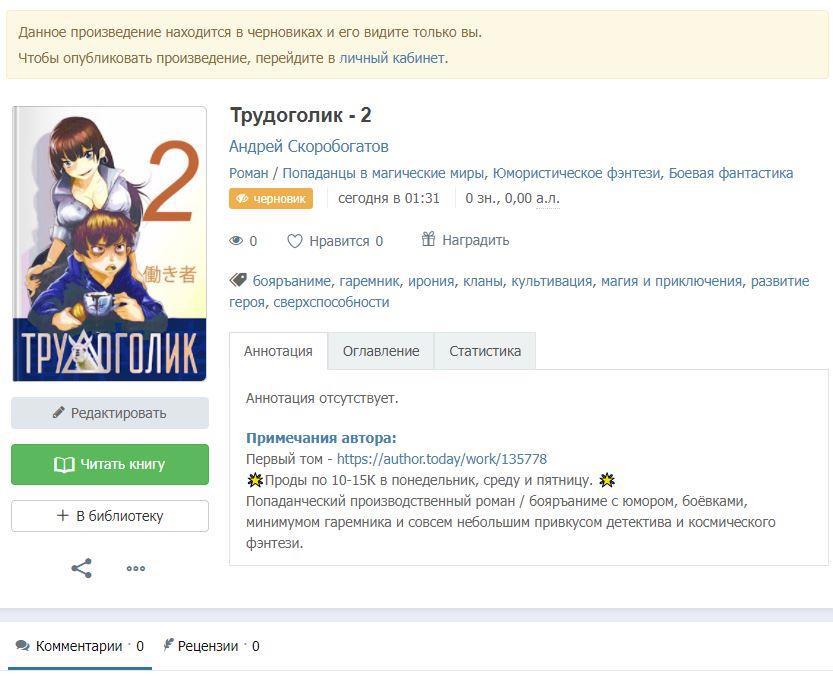Open the personal account link

[x=392, y=58]
